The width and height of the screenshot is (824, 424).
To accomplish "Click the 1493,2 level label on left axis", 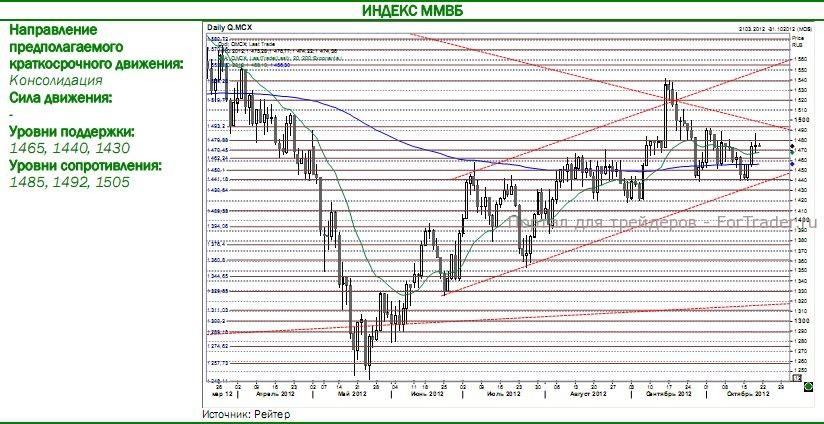I will [x=217, y=126].
